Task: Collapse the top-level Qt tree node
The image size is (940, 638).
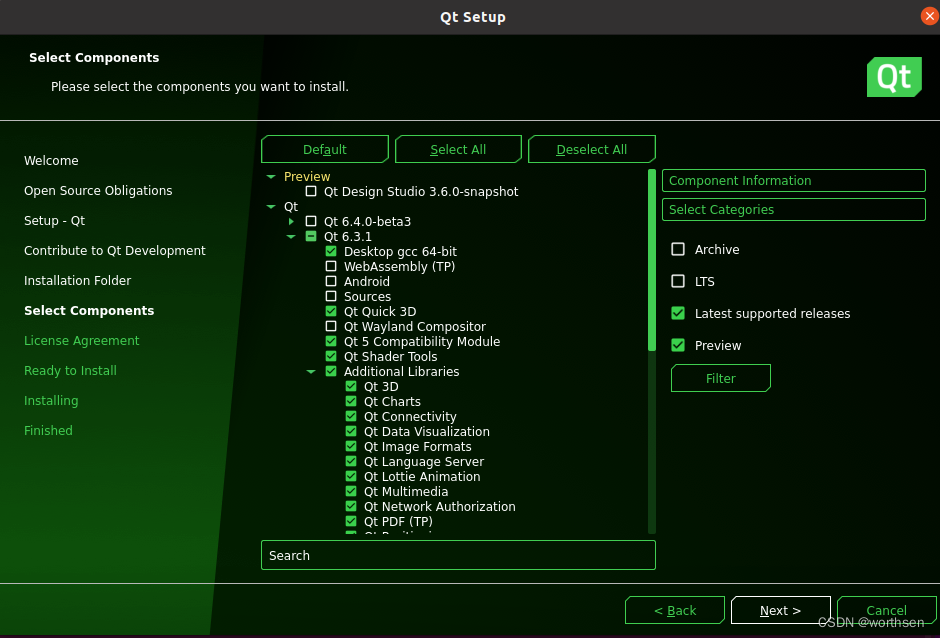Action: point(271,207)
